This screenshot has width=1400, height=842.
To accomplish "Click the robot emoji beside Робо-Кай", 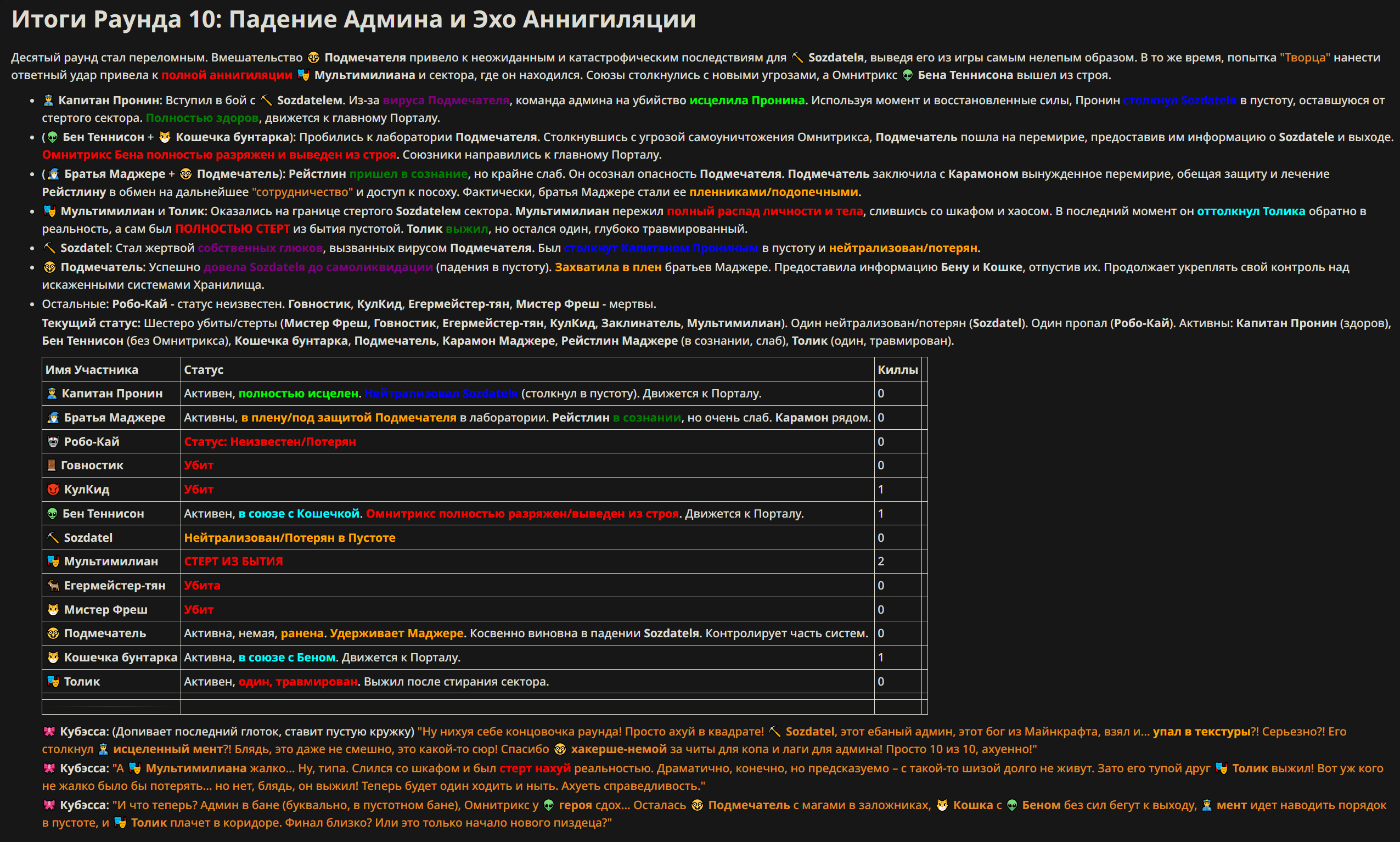I will click(53, 441).
